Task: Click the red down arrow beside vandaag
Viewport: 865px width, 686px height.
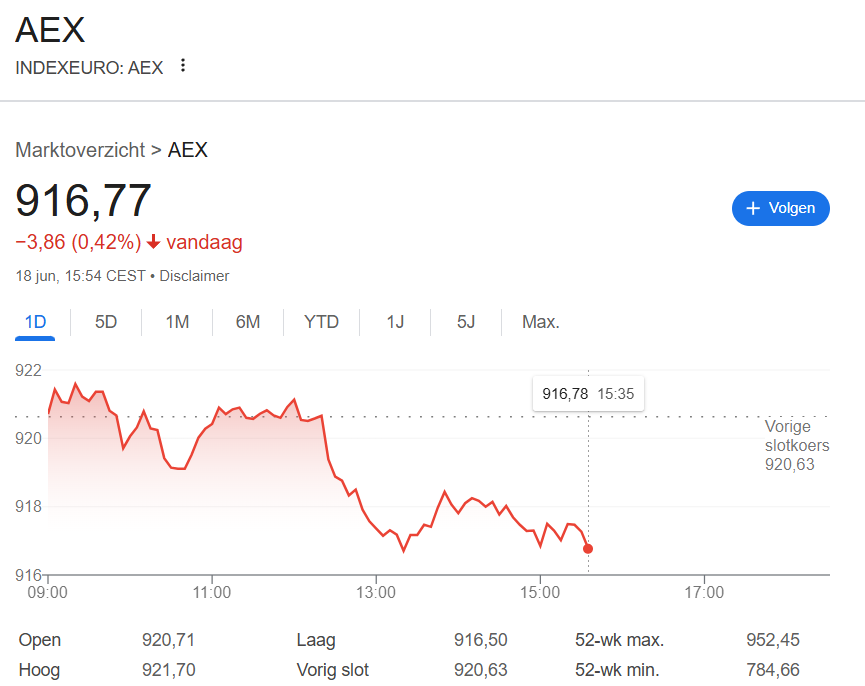Action: (x=153, y=242)
